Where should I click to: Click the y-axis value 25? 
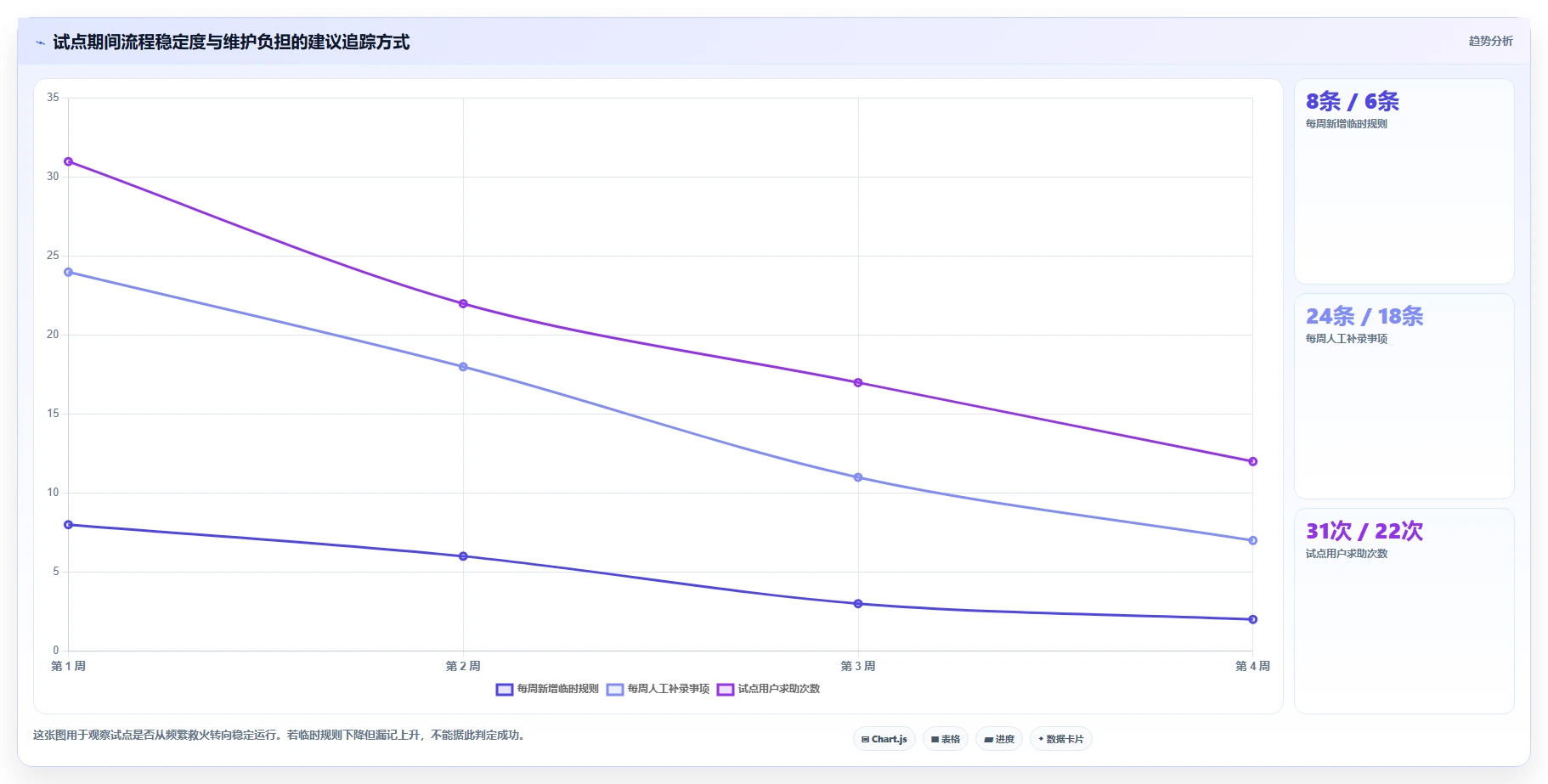pyautogui.click(x=53, y=256)
